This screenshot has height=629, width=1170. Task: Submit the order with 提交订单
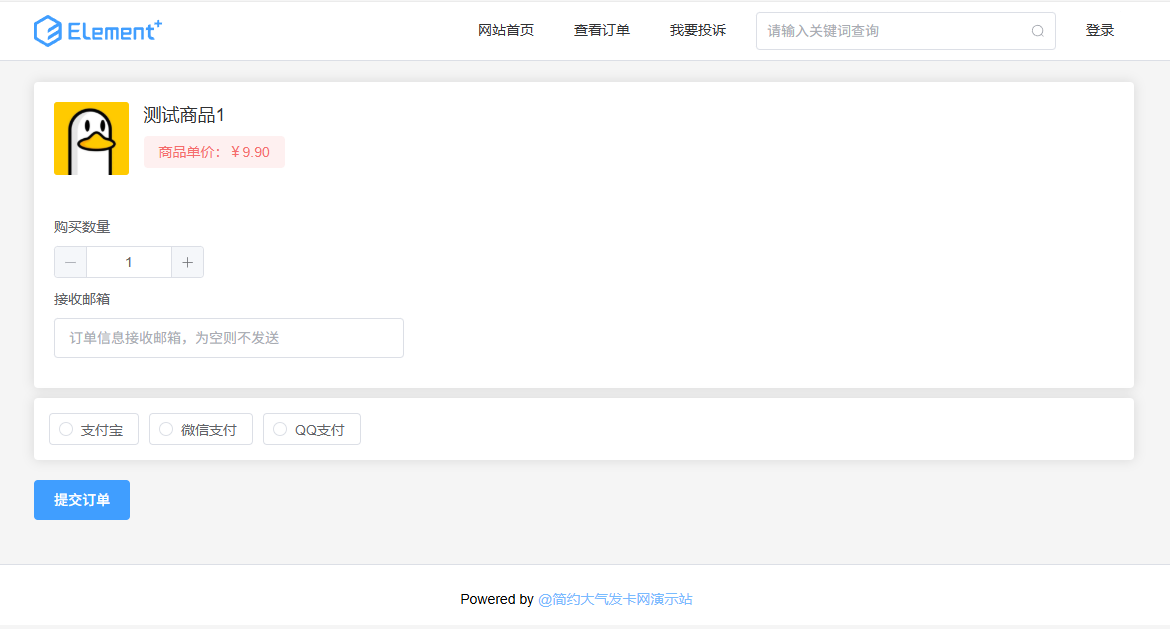(82, 500)
